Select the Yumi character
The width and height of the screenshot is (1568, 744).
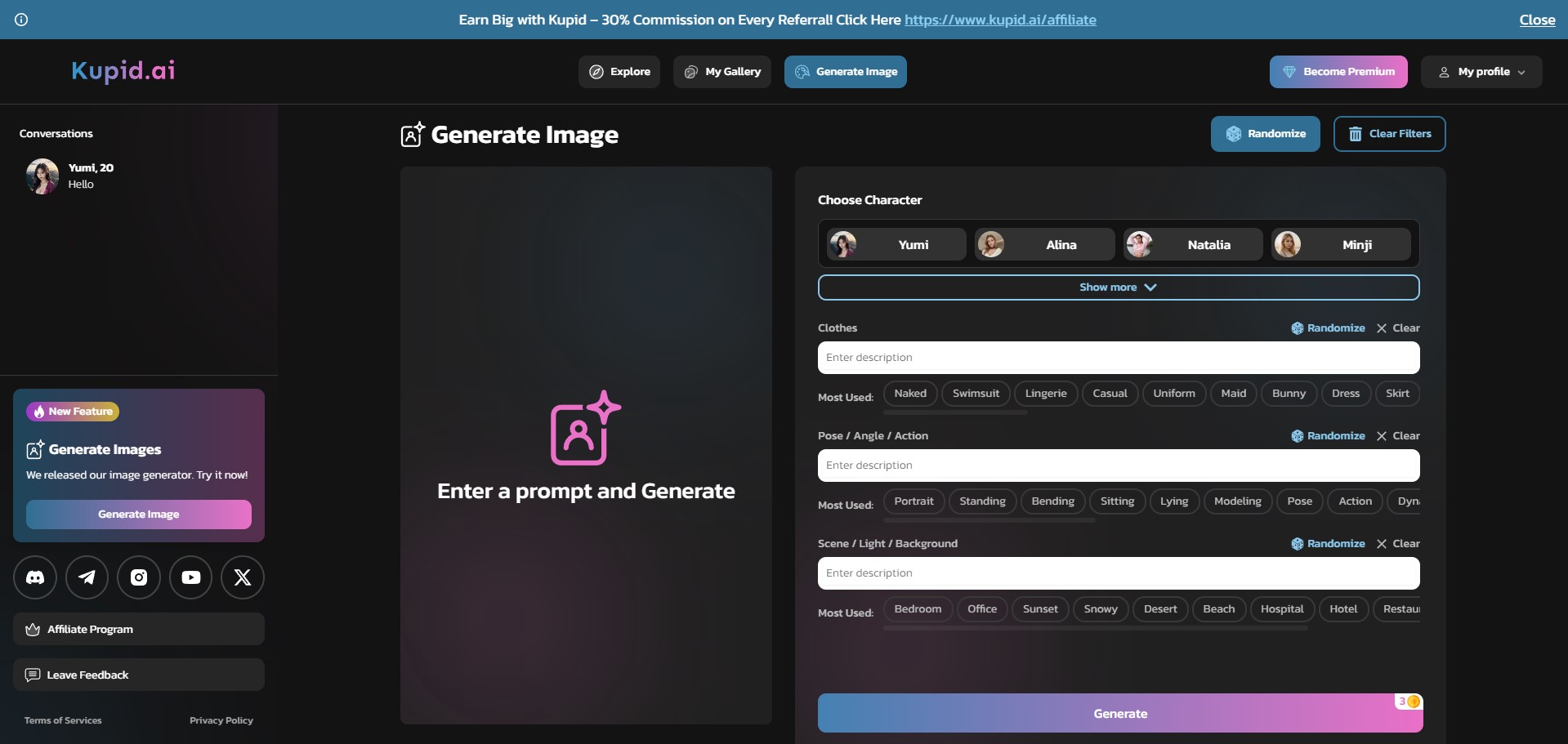[896, 244]
